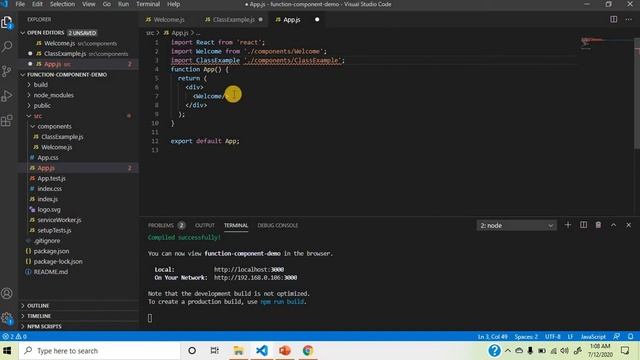640x360 pixels.
Task: Split the editor to the right
Action: coord(613,19)
